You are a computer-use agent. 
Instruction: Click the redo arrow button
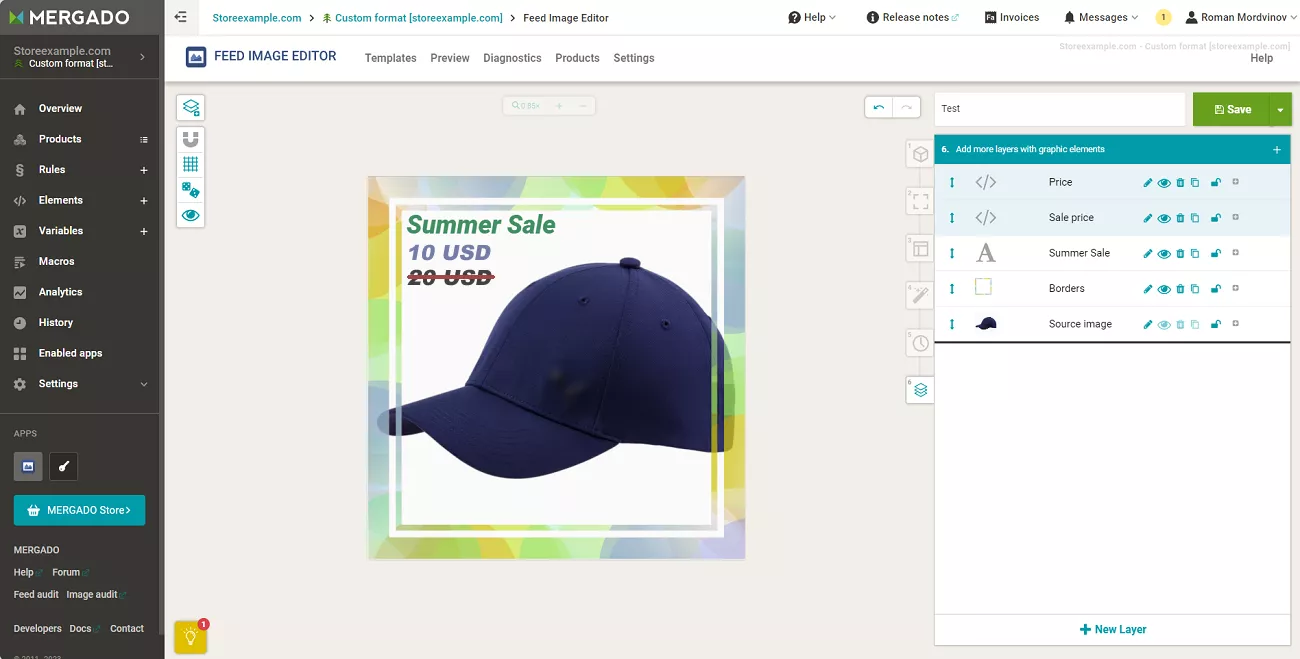(x=906, y=107)
